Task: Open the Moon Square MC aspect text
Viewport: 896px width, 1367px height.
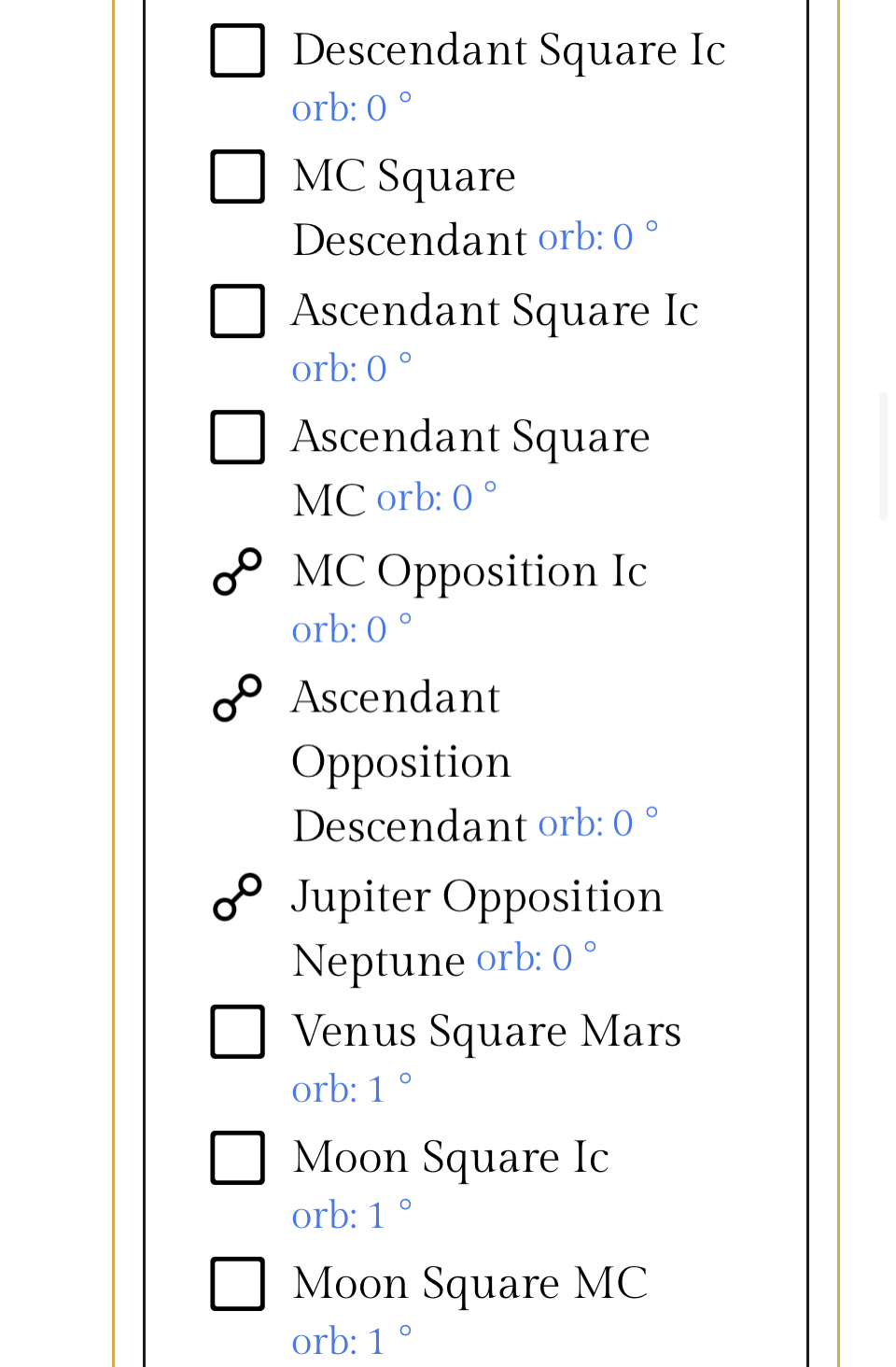Action: coord(469,1284)
